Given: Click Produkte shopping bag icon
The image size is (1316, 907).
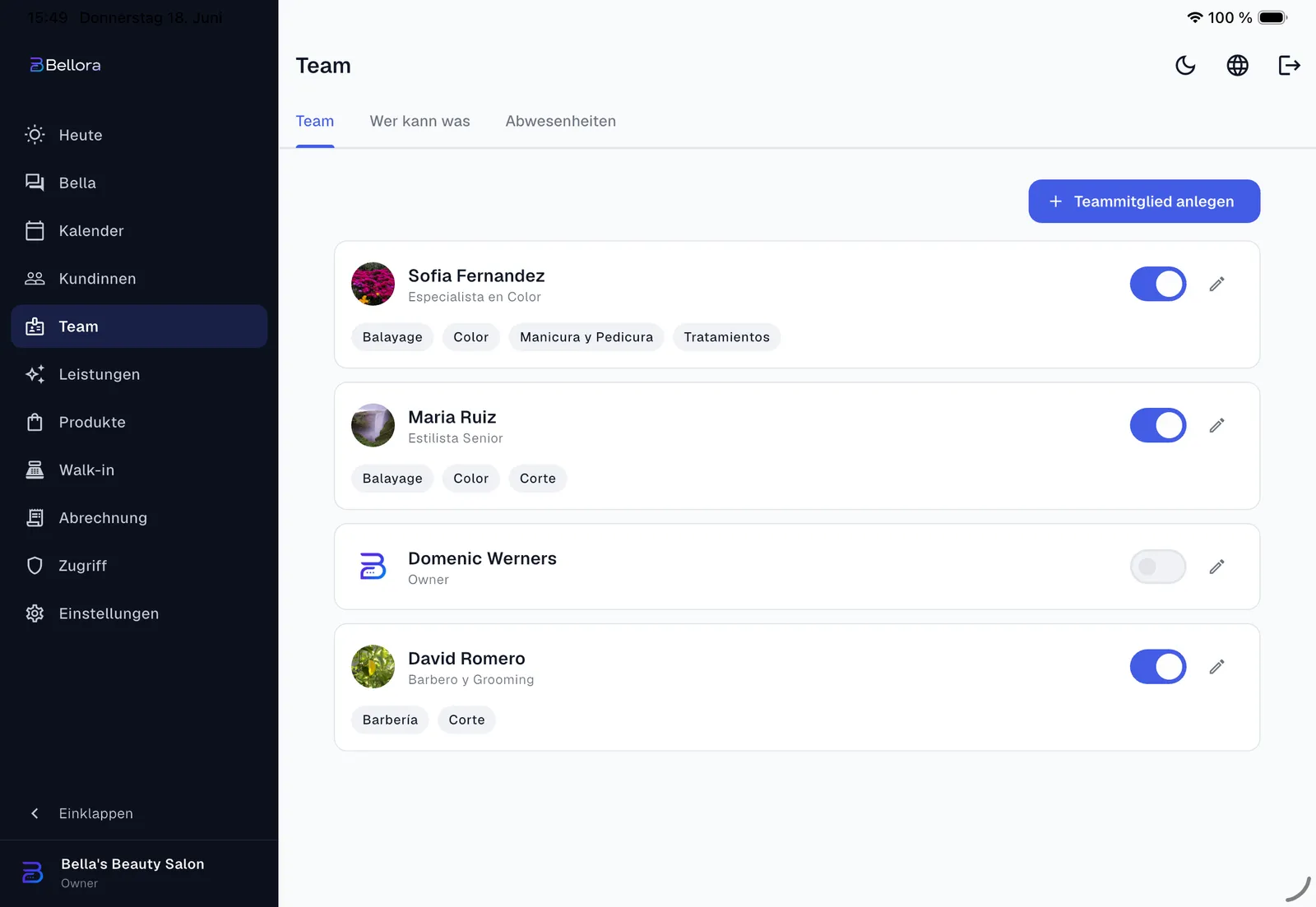Looking at the screenshot, I should (35, 422).
